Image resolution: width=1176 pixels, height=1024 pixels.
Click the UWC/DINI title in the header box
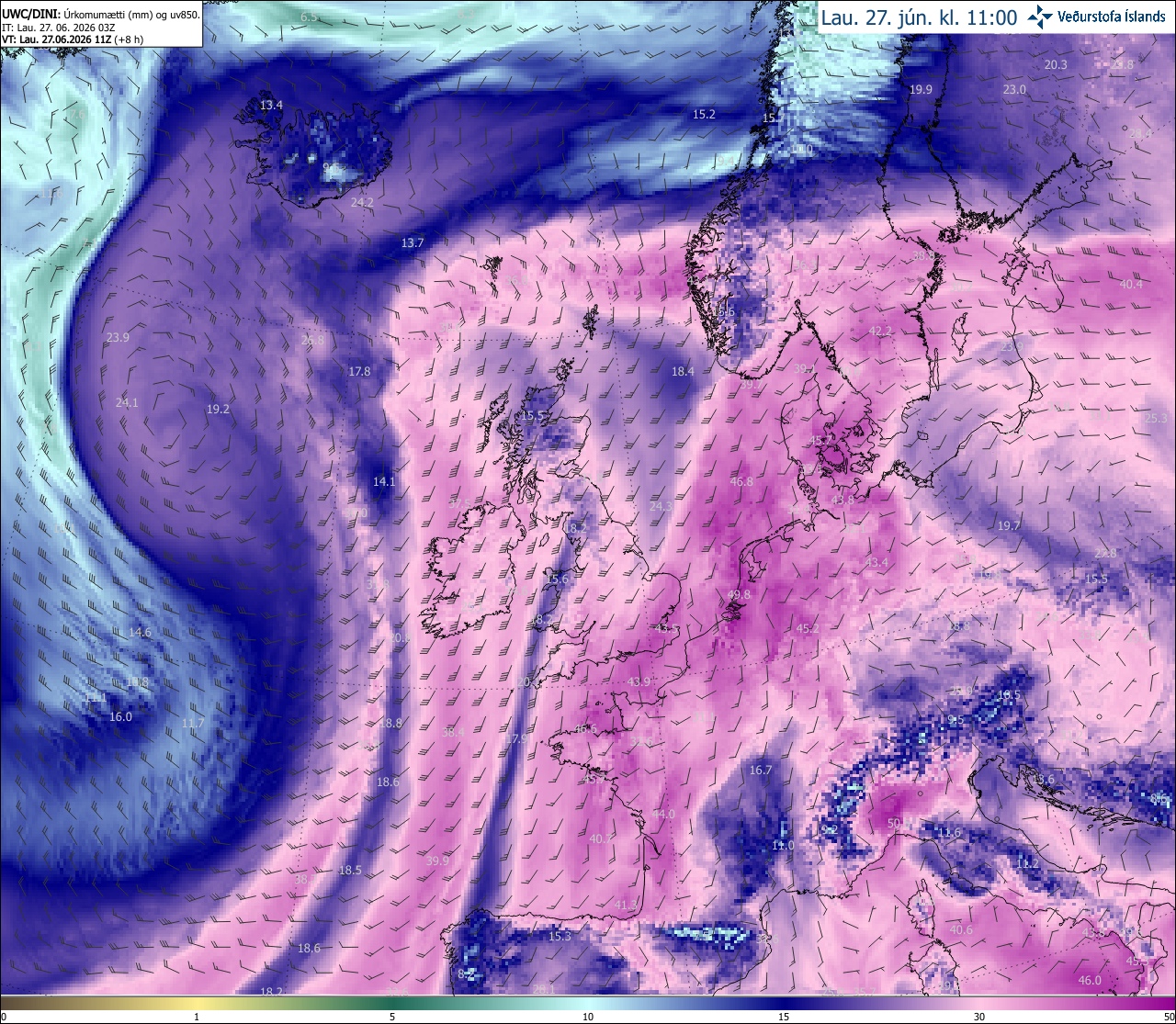coord(31,15)
